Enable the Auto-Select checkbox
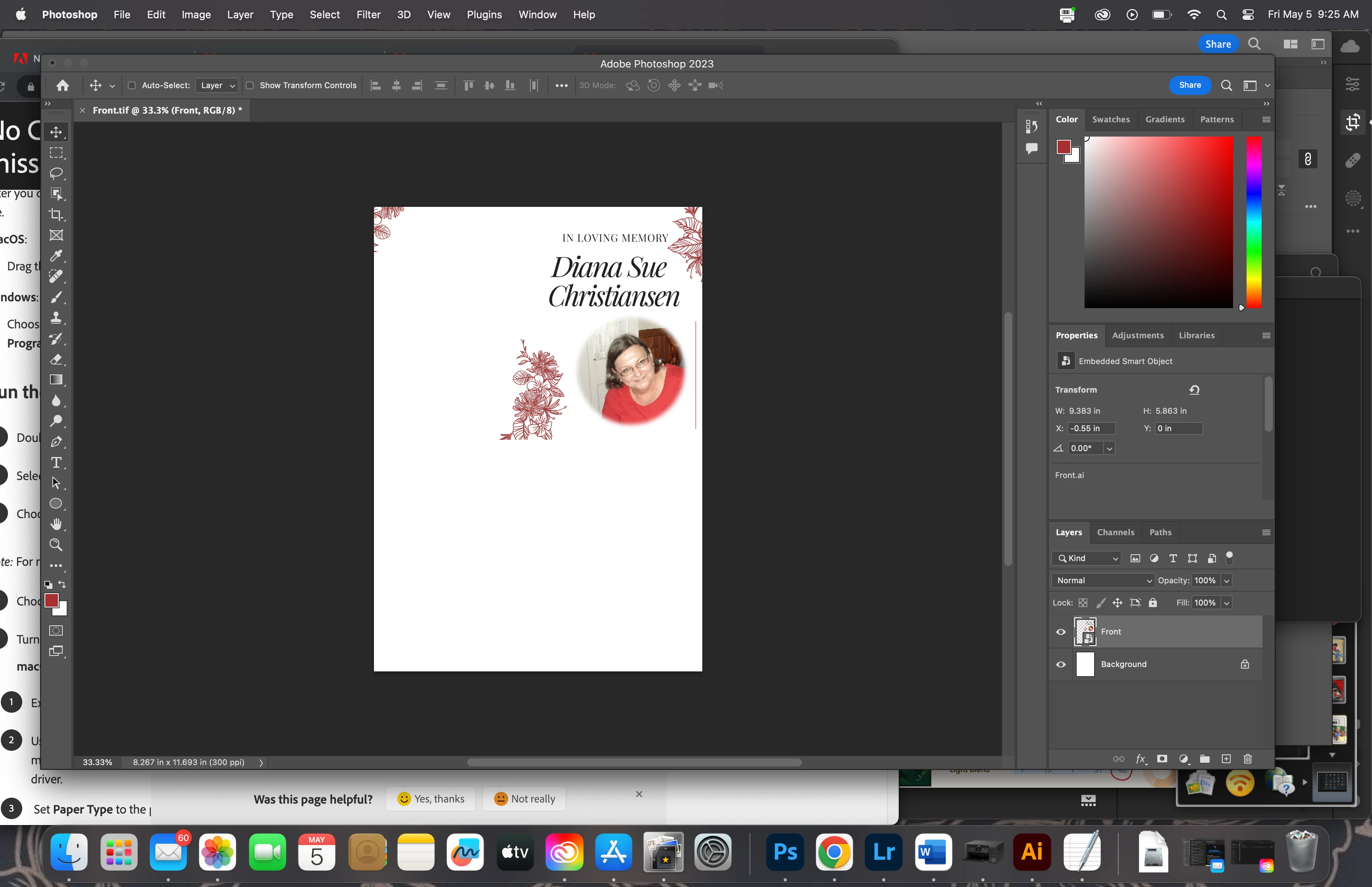The width and height of the screenshot is (1372, 887). [x=132, y=85]
